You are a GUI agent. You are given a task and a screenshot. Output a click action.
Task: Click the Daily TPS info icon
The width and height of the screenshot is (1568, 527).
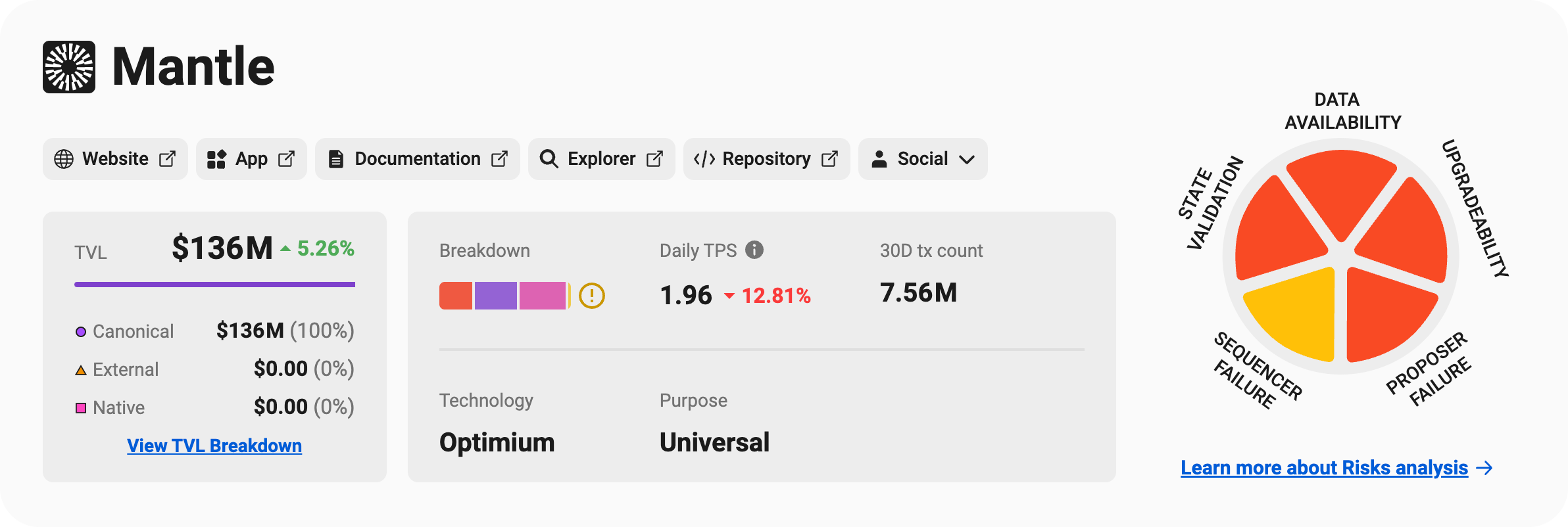point(754,250)
